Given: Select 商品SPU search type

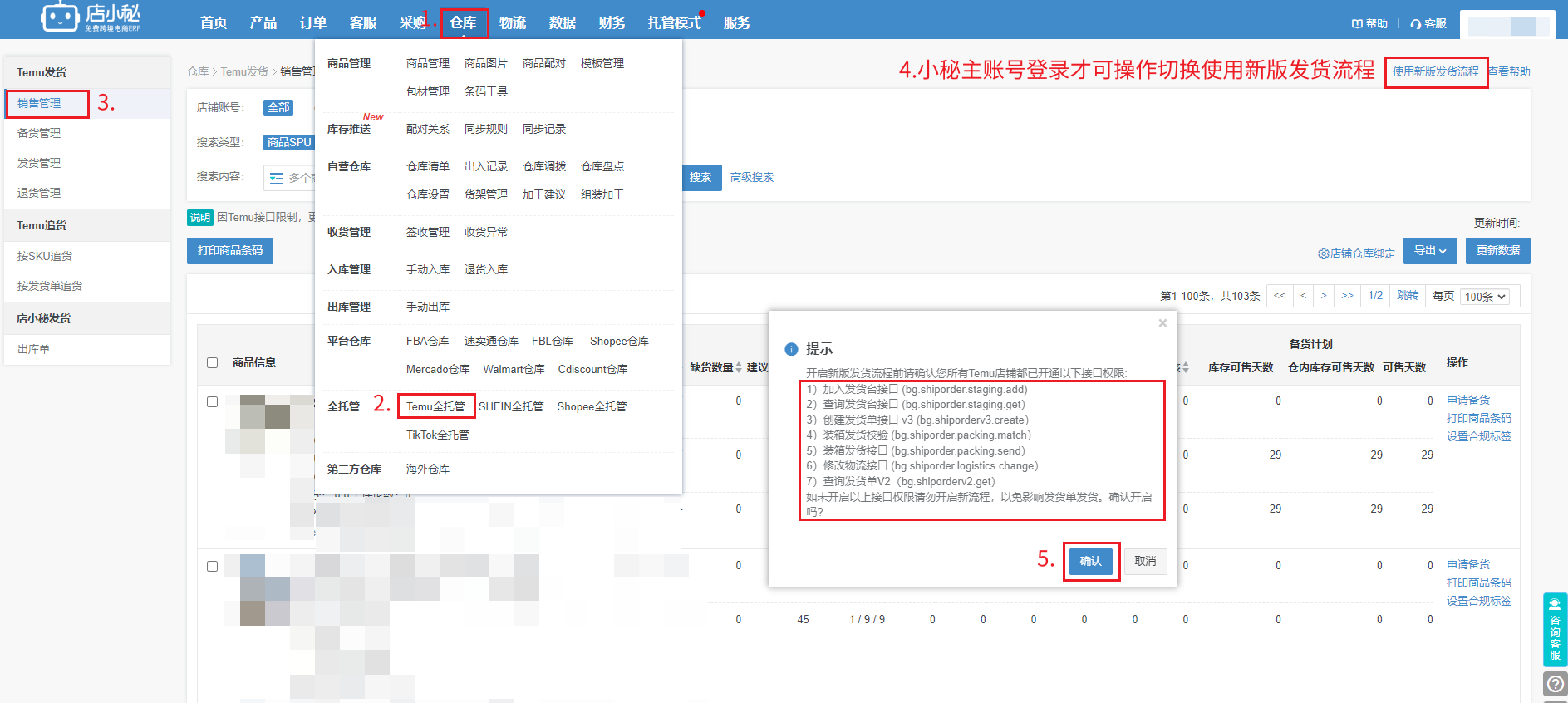Looking at the screenshot, I should pyautogui.click(x=289, y=142).
